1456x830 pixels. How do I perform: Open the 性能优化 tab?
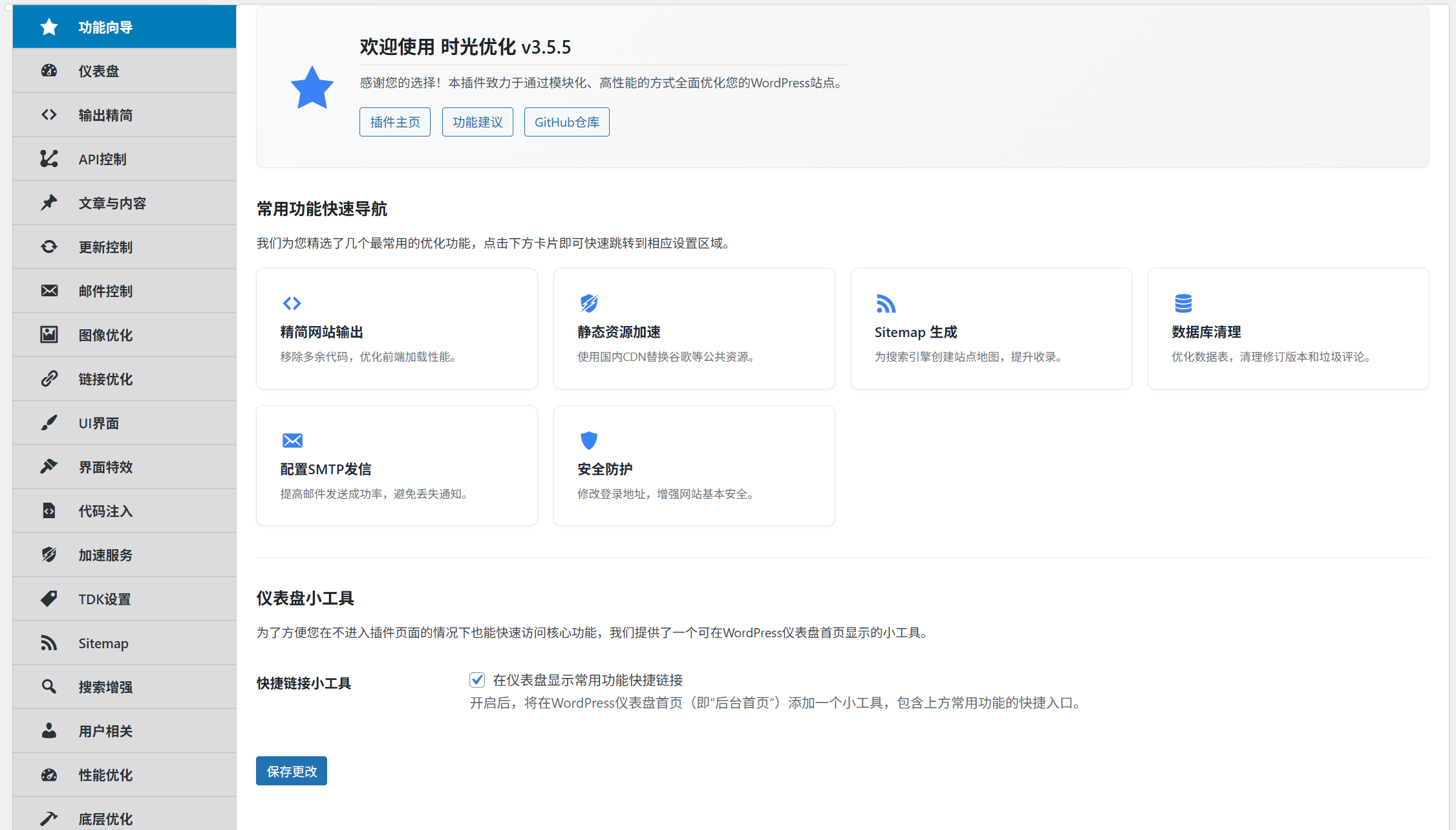(124, 775)
